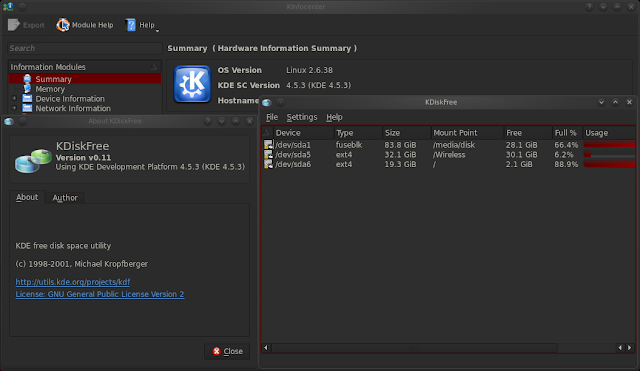Click the KDiskFree window menu icon in titlebar
640x371 pixels.
pyautogui.click(x=267, y=102)
